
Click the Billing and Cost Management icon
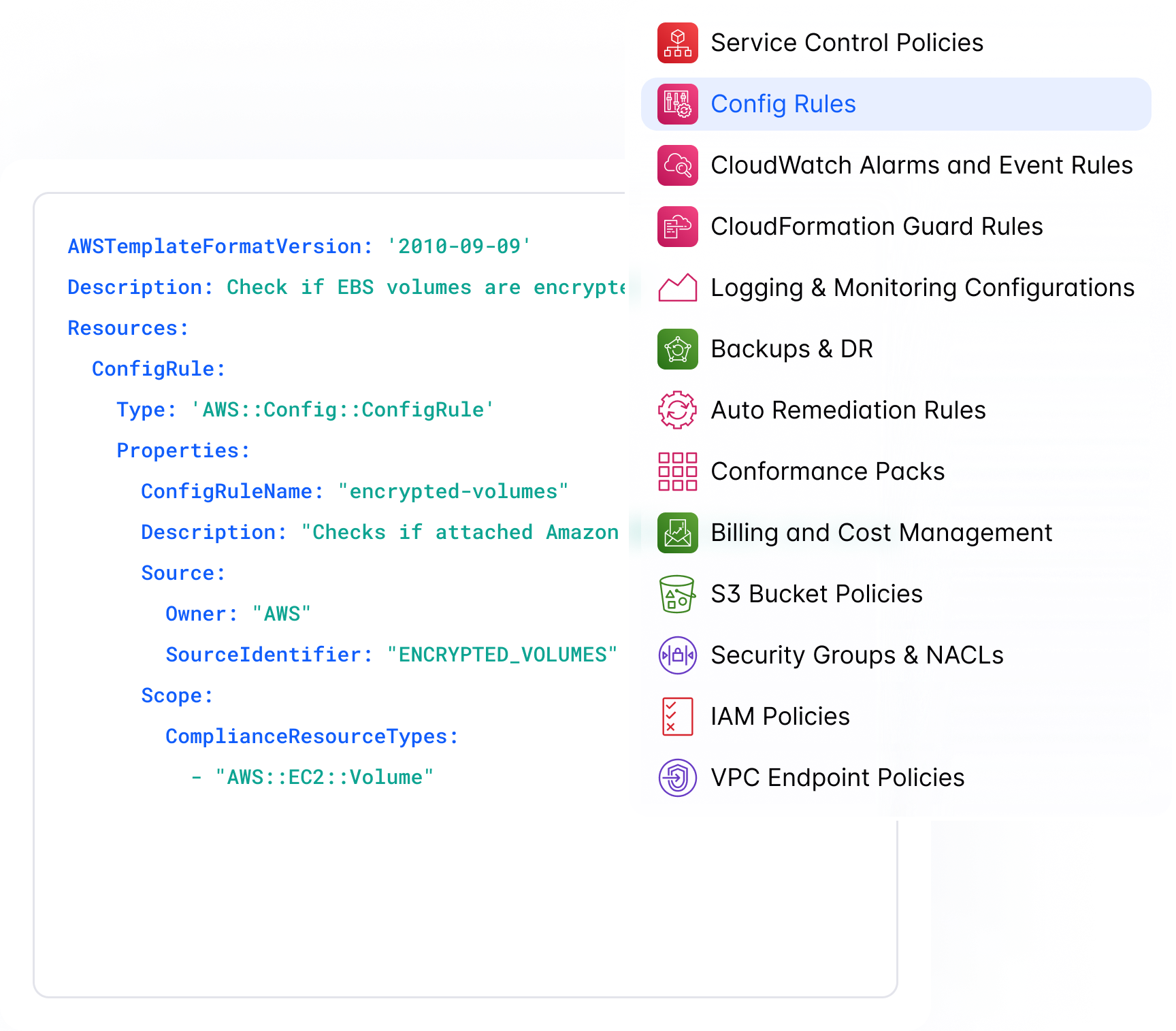[677, 533]
